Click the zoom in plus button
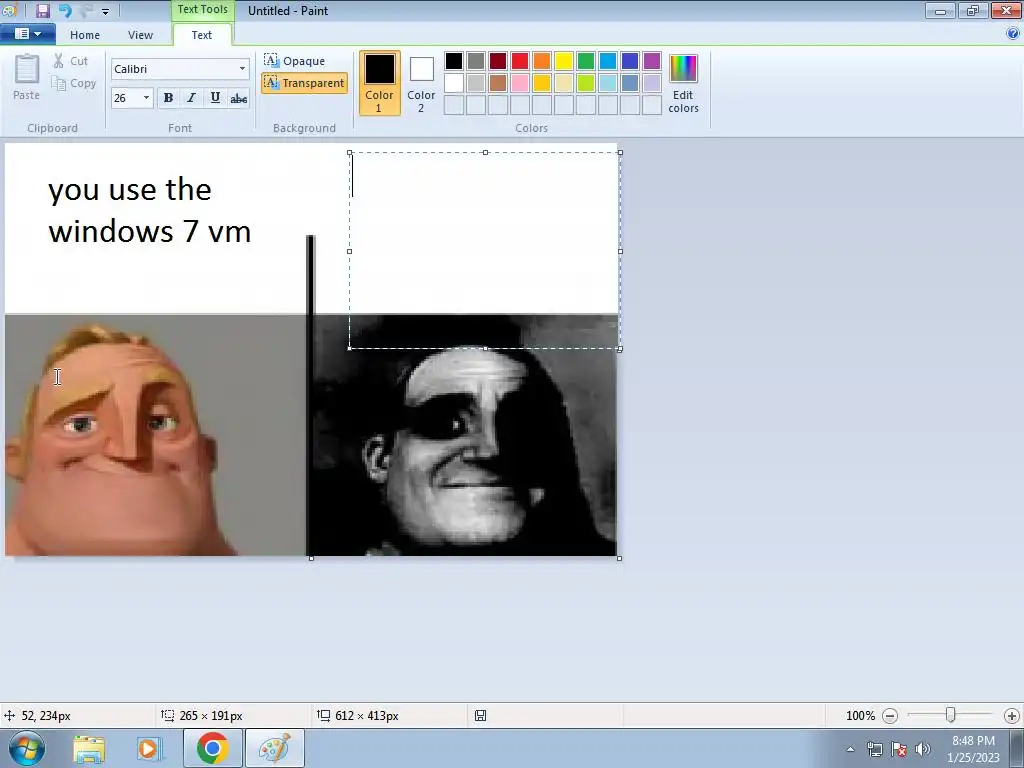The width and height of the screenshot is (1024, 768). click(1012, 716)
